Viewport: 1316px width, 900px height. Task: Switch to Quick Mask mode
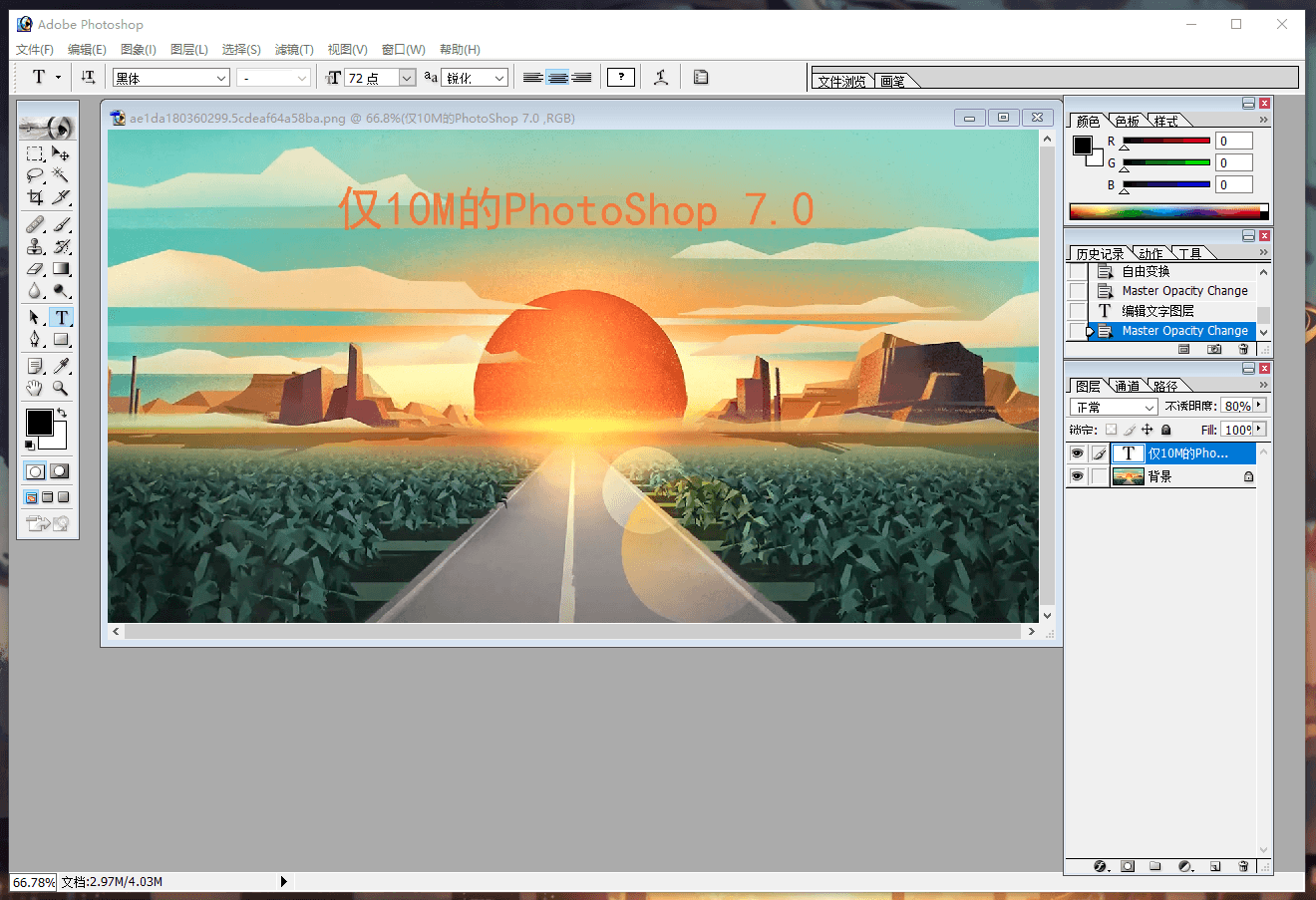coord(60,471)
